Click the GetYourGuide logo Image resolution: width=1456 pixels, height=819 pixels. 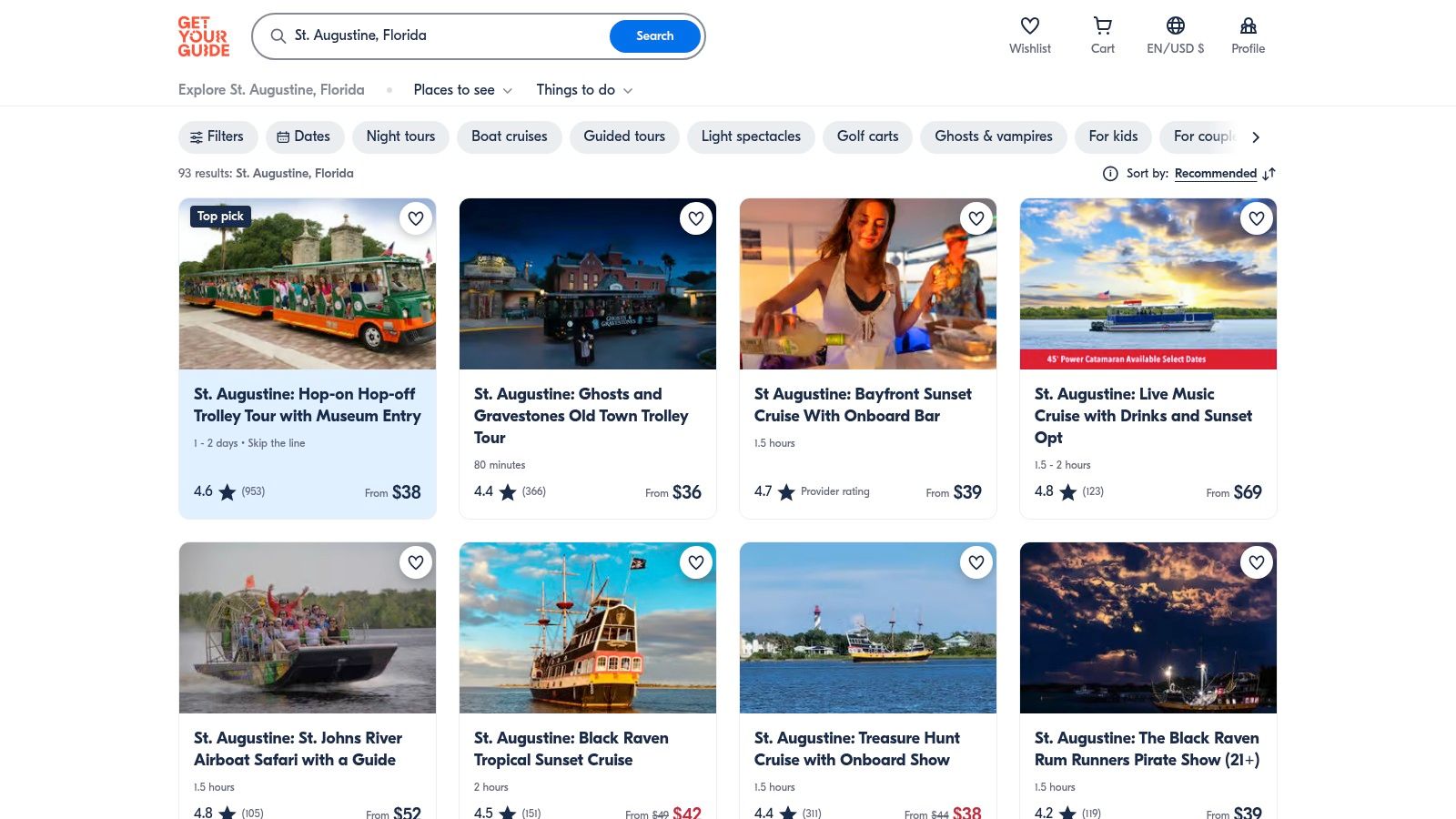(204, 36)
